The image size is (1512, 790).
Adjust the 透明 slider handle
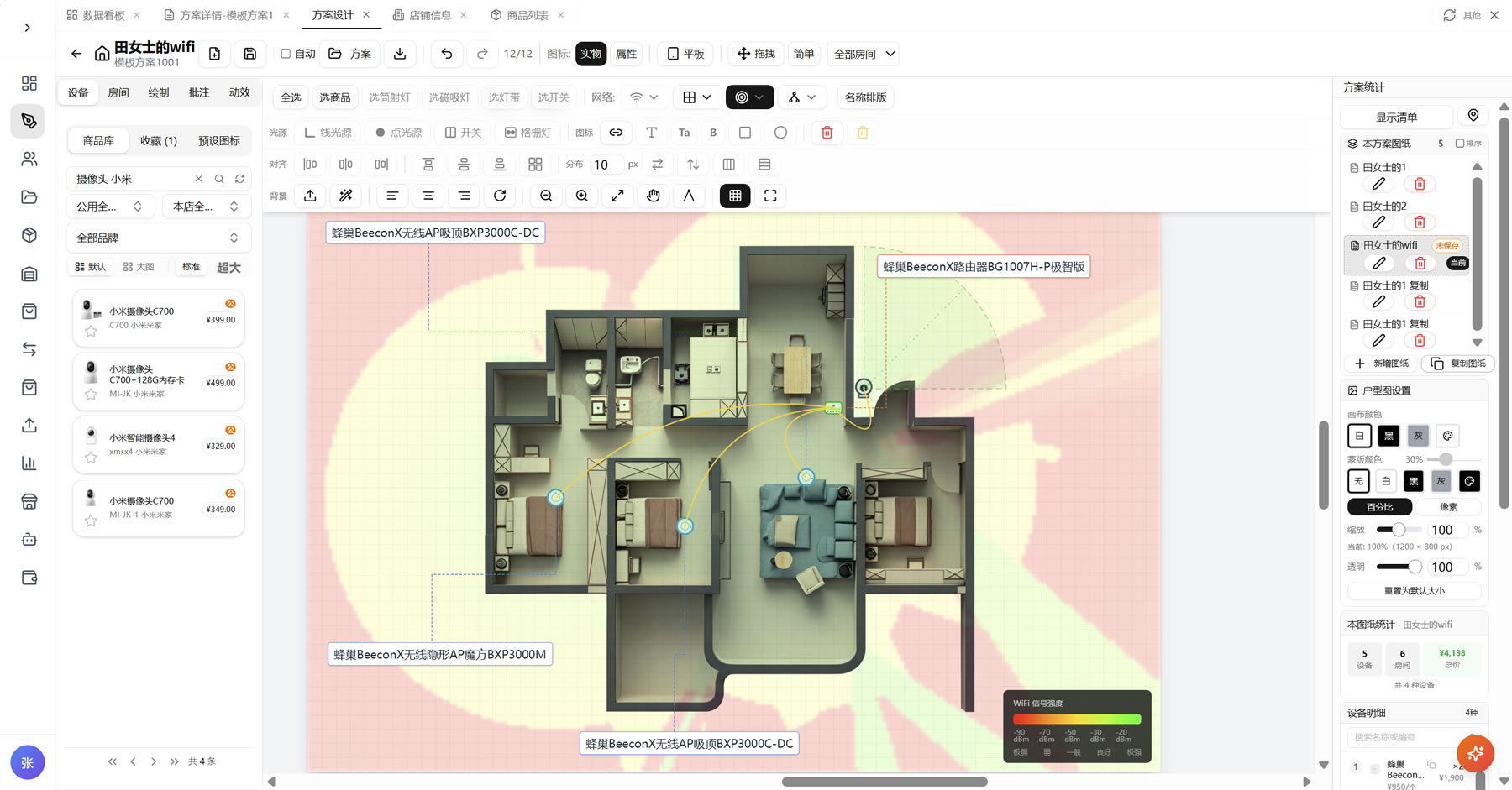1415,567
